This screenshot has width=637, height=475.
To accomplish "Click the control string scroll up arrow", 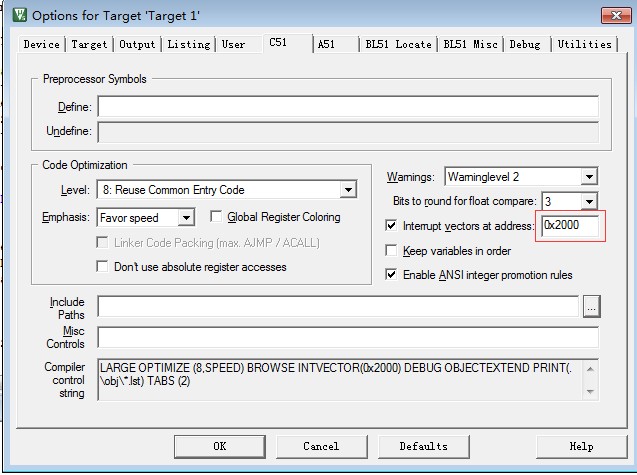I will 590,369.
